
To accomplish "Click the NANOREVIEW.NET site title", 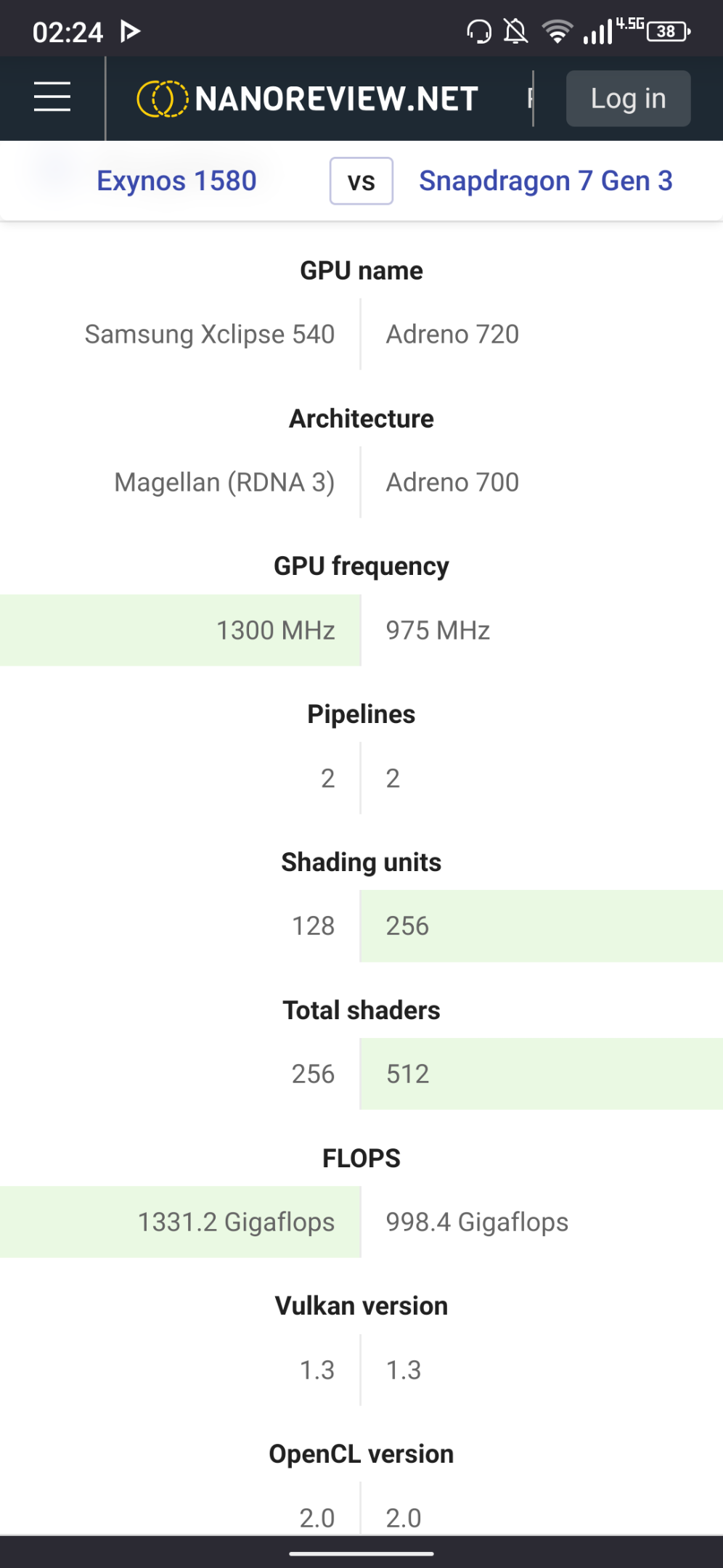I will click(x=337, y=99).
